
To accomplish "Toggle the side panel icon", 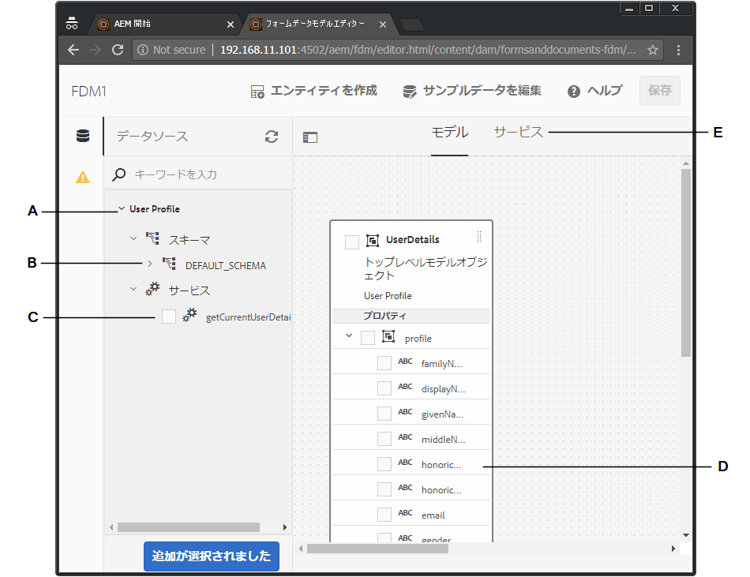I will pos(310,138).
